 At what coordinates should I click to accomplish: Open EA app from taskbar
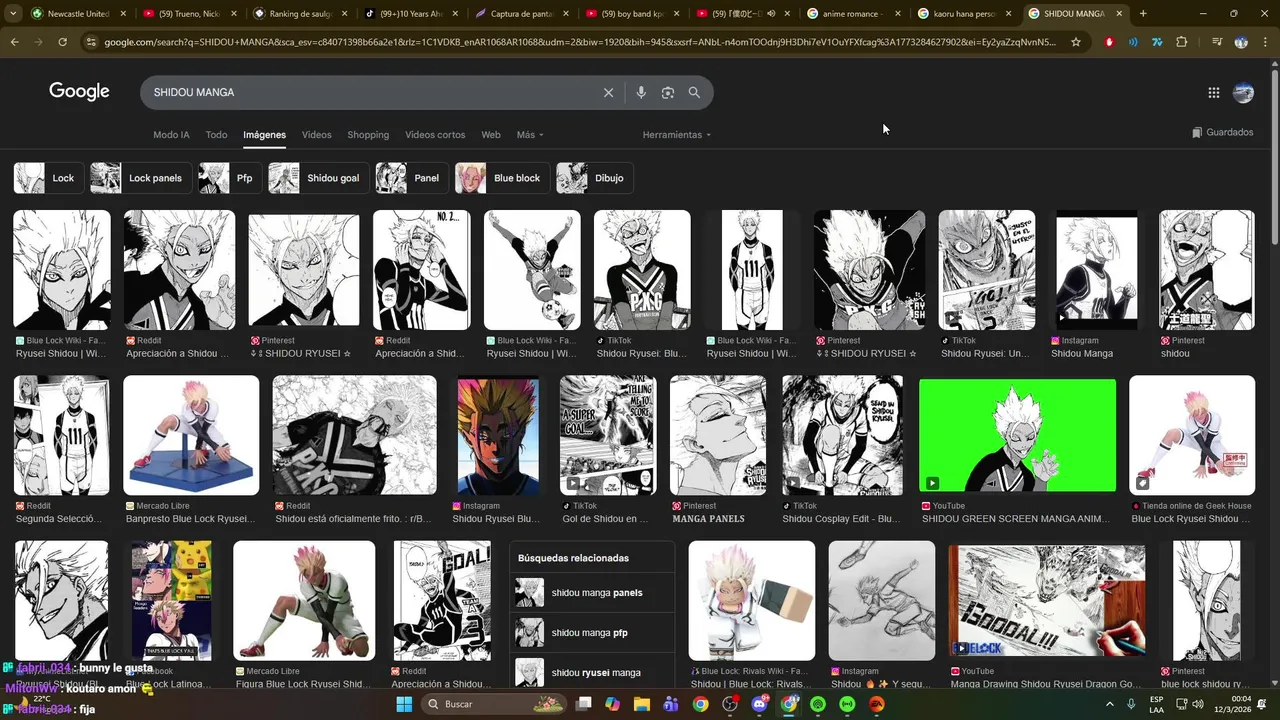[877, 704]
